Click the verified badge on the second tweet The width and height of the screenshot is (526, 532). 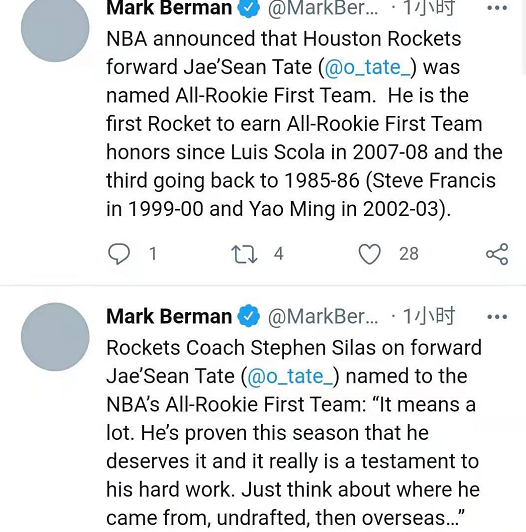coord(248,316)
